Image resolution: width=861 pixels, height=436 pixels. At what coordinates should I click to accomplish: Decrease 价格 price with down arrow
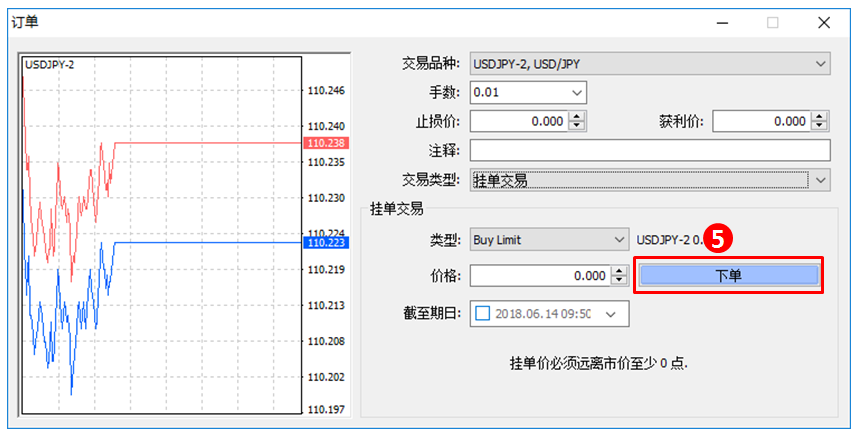(x=619, y=280)
